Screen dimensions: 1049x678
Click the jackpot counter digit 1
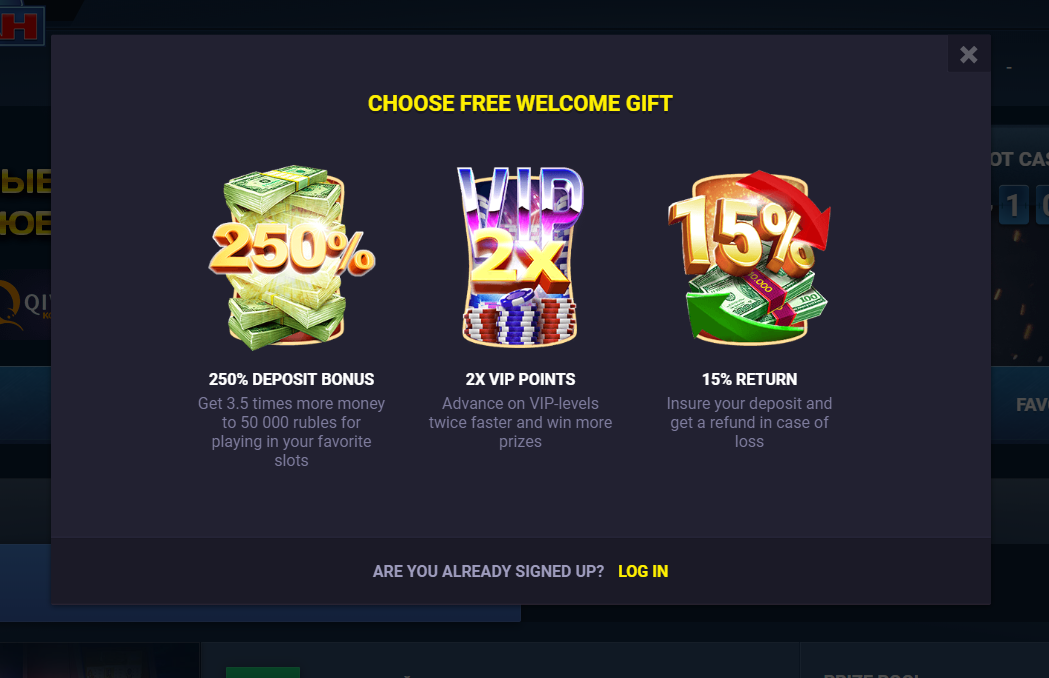(1014, 205)
